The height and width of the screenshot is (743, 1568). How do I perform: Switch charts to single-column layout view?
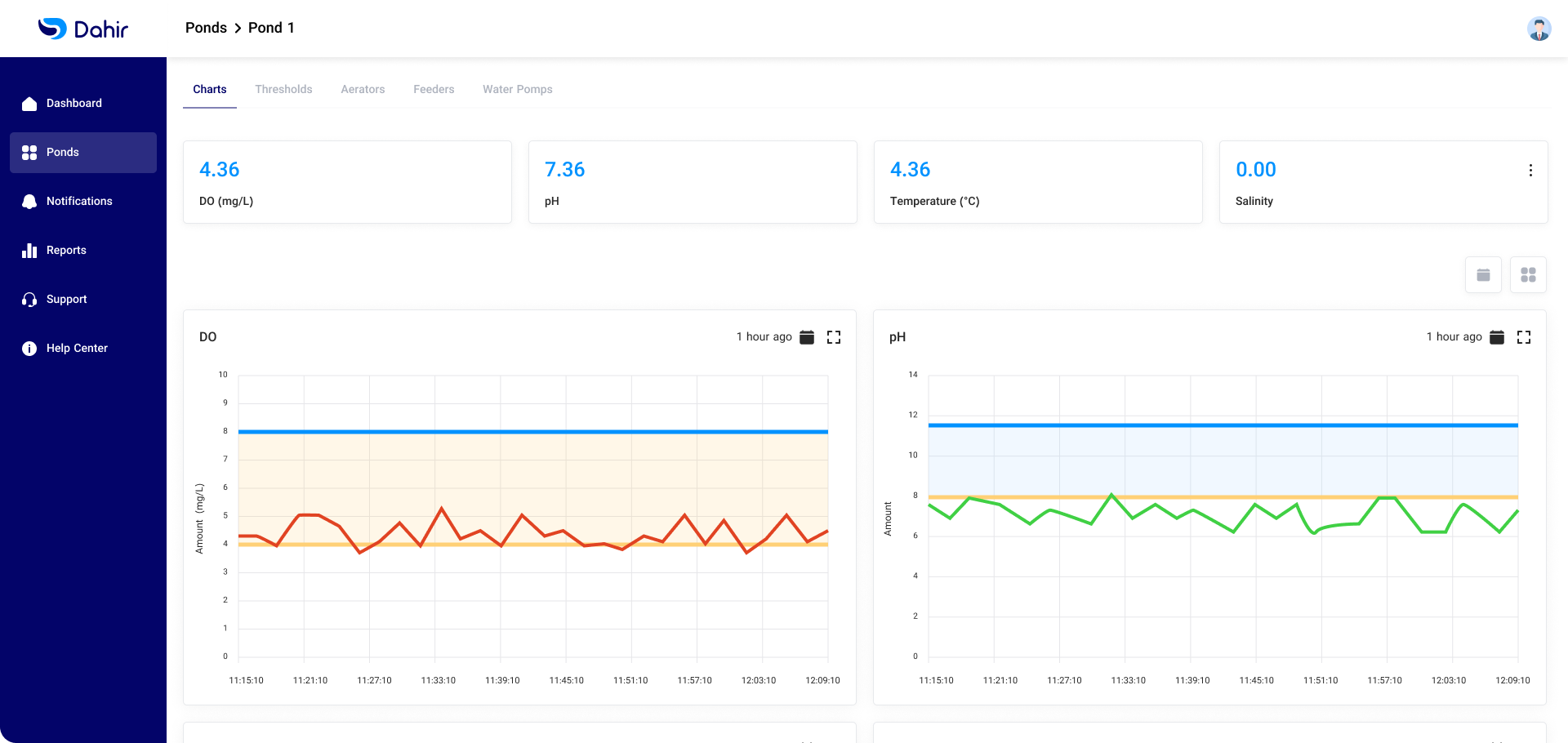coord(1483,275)
